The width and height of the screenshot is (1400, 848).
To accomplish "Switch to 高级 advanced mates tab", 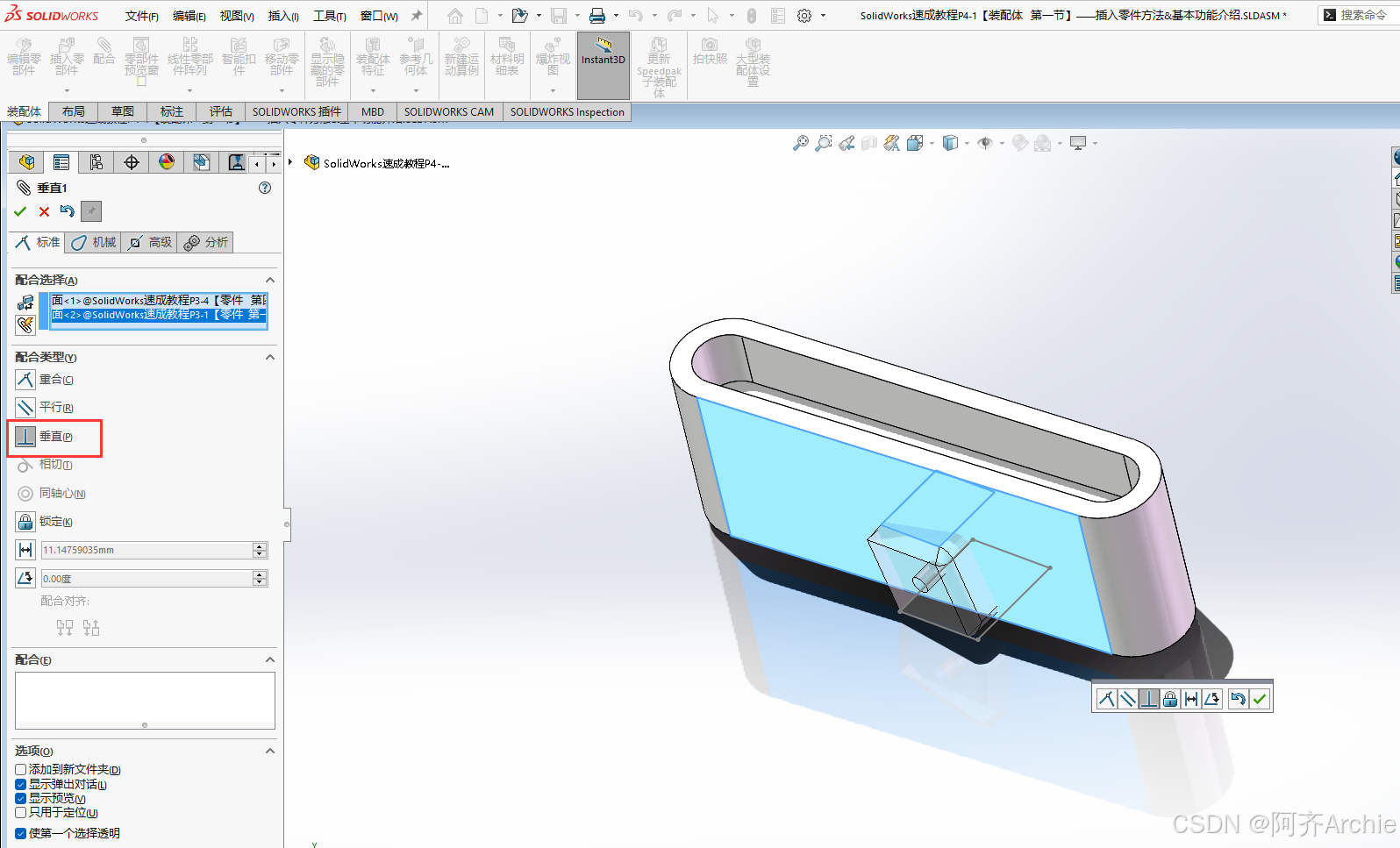I will 149,242.
